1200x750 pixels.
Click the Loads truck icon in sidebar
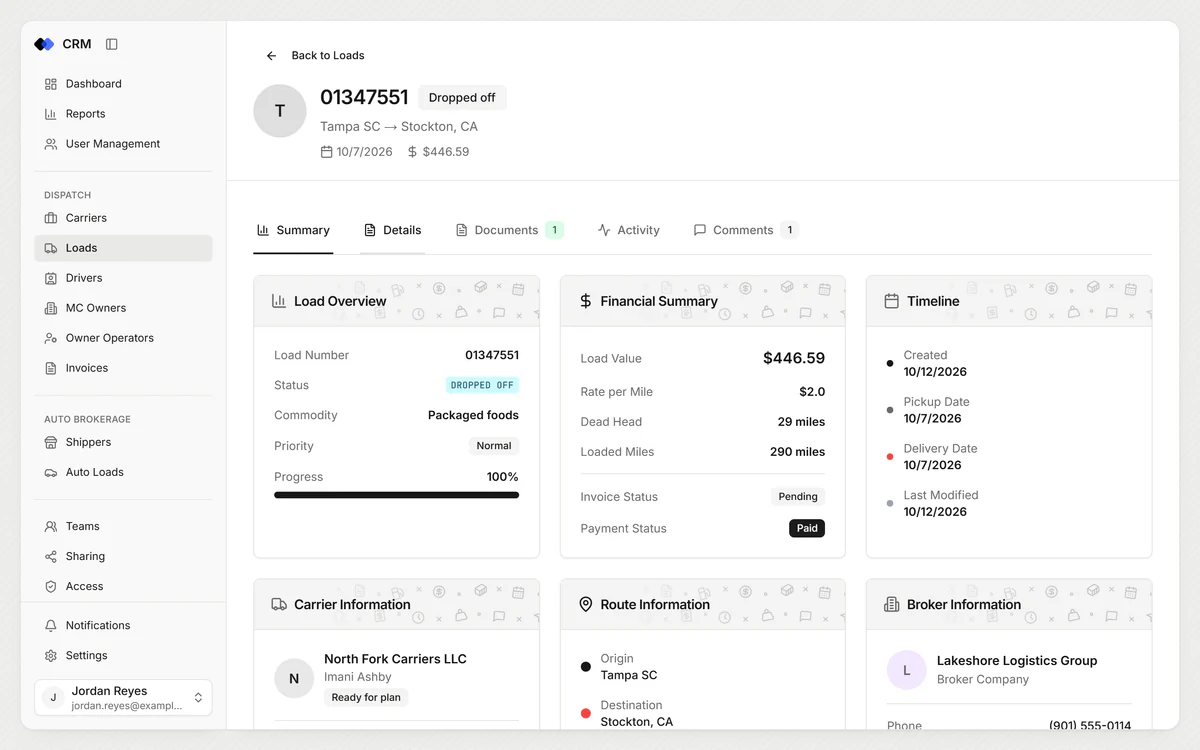(51, 248)
